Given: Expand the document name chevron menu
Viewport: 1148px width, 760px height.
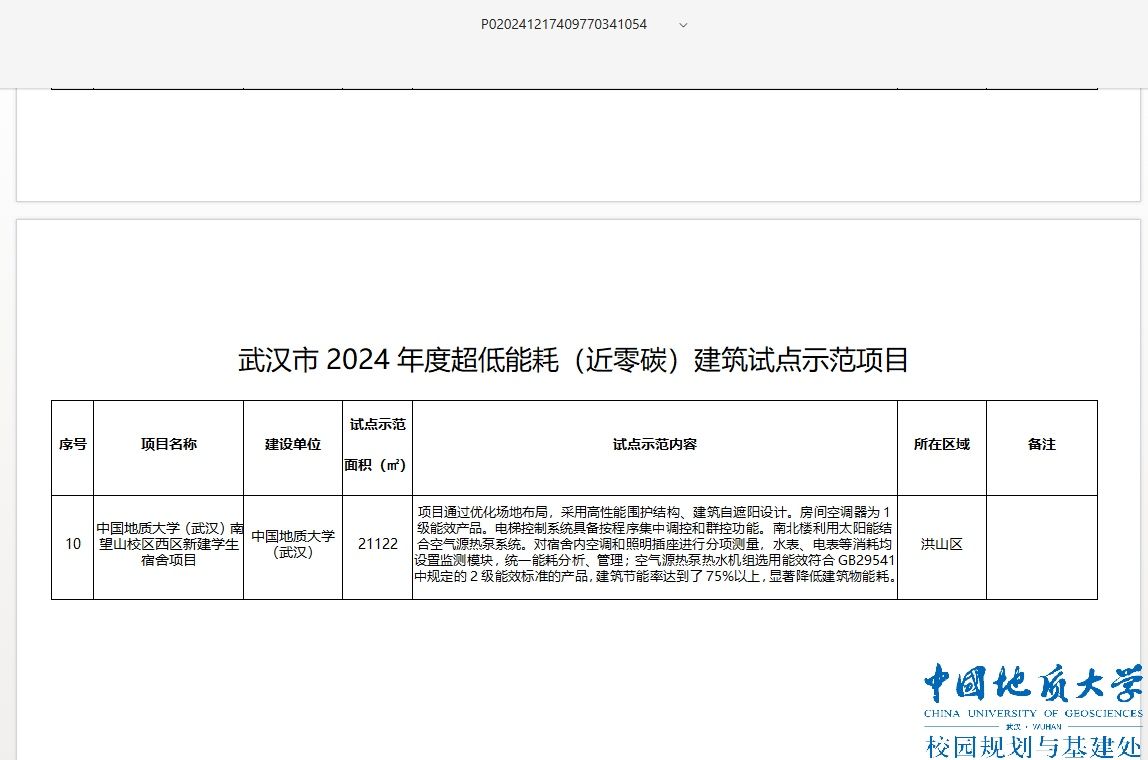Looking at the screenshot, I should tap(683, 25).
